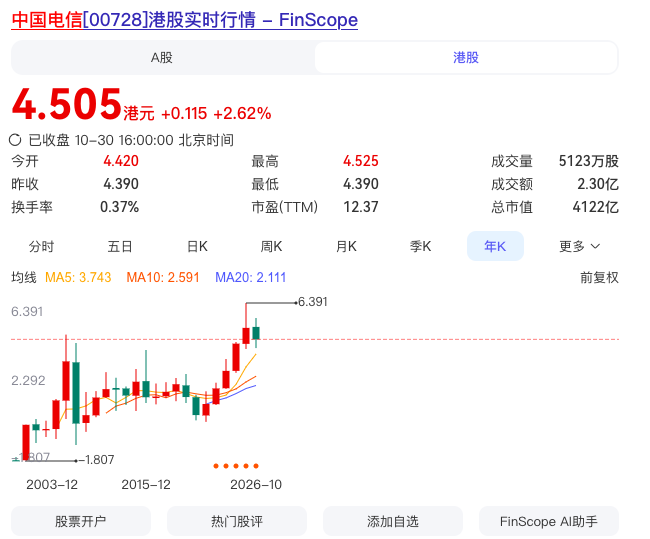Click the 6.391 high-point marker on chart

tap(313, 302)
